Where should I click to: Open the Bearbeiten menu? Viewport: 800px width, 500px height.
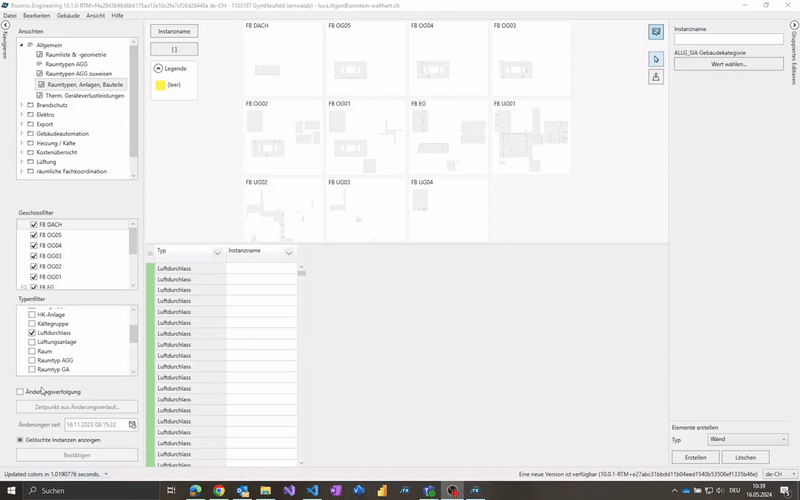tap(37, 16)
